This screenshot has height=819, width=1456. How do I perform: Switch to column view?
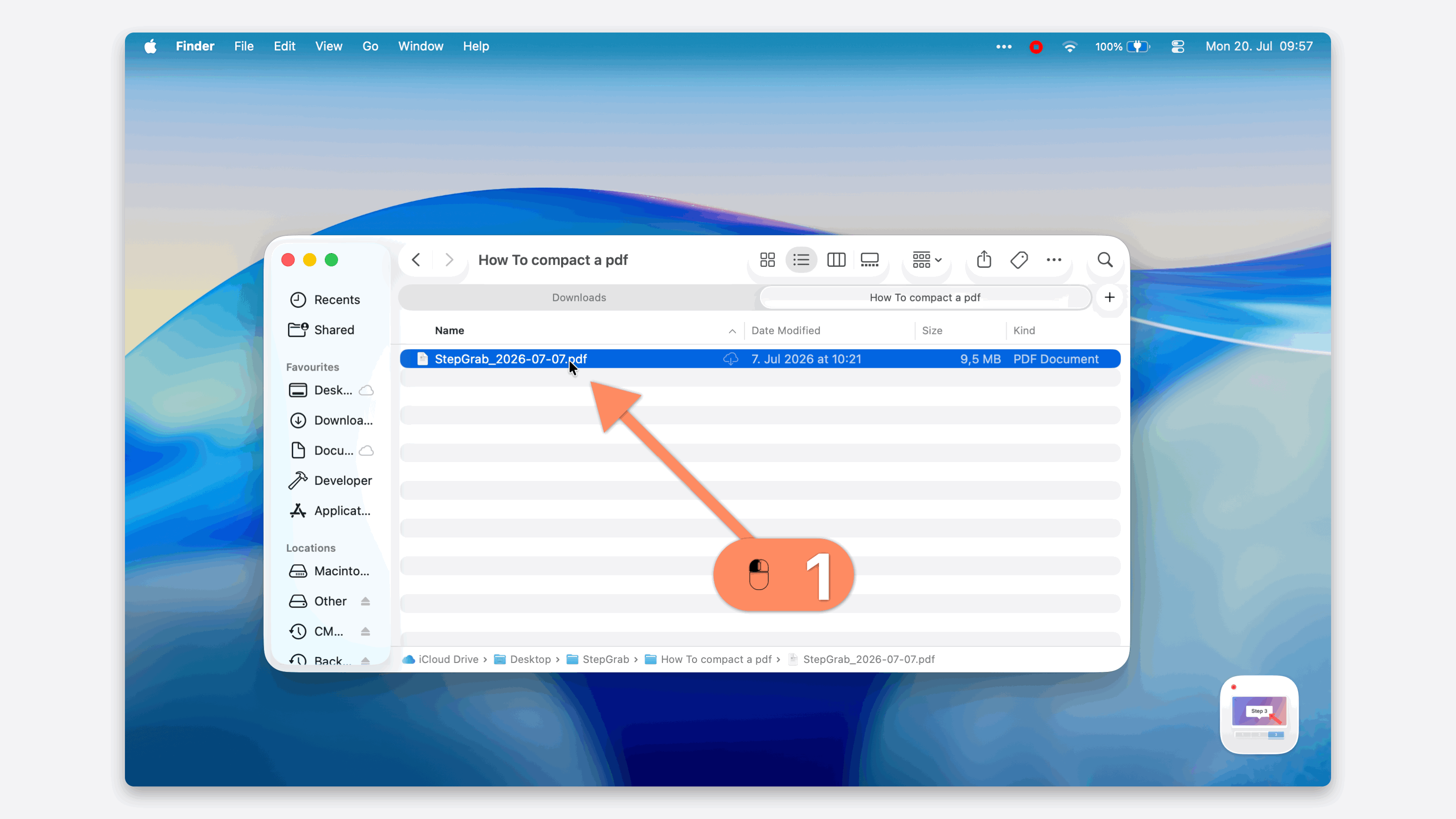836,260
